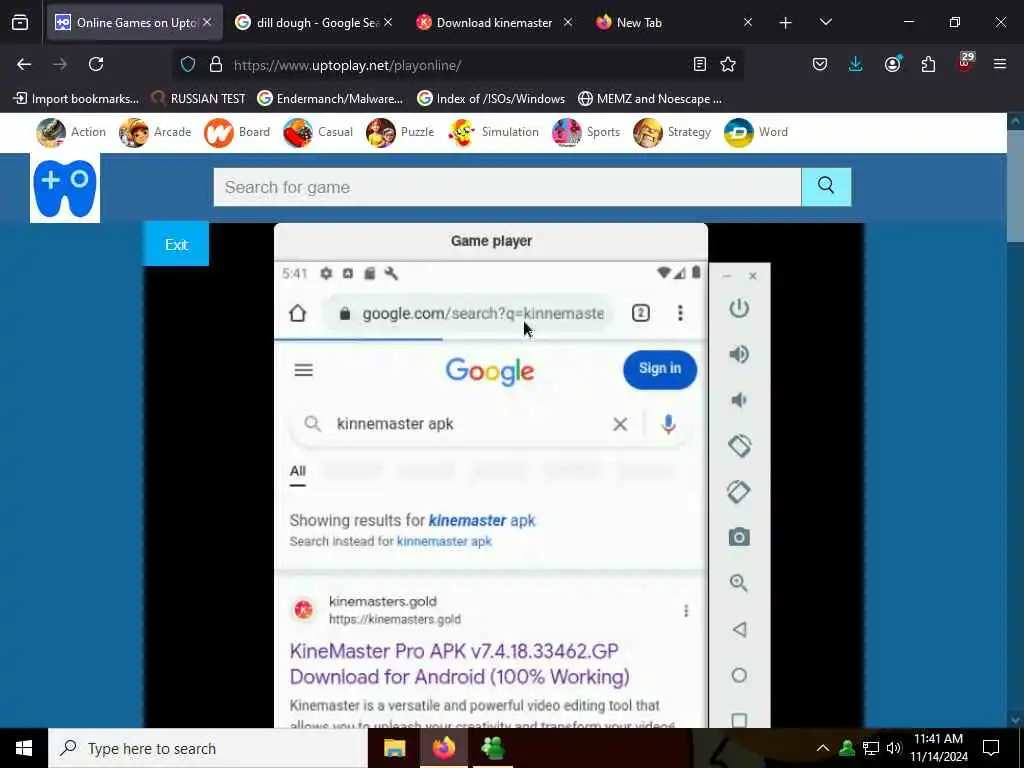This screenshot has height=768, width=1024.
Task: Tap the mobile browser home icon
Action: (298, 313)
